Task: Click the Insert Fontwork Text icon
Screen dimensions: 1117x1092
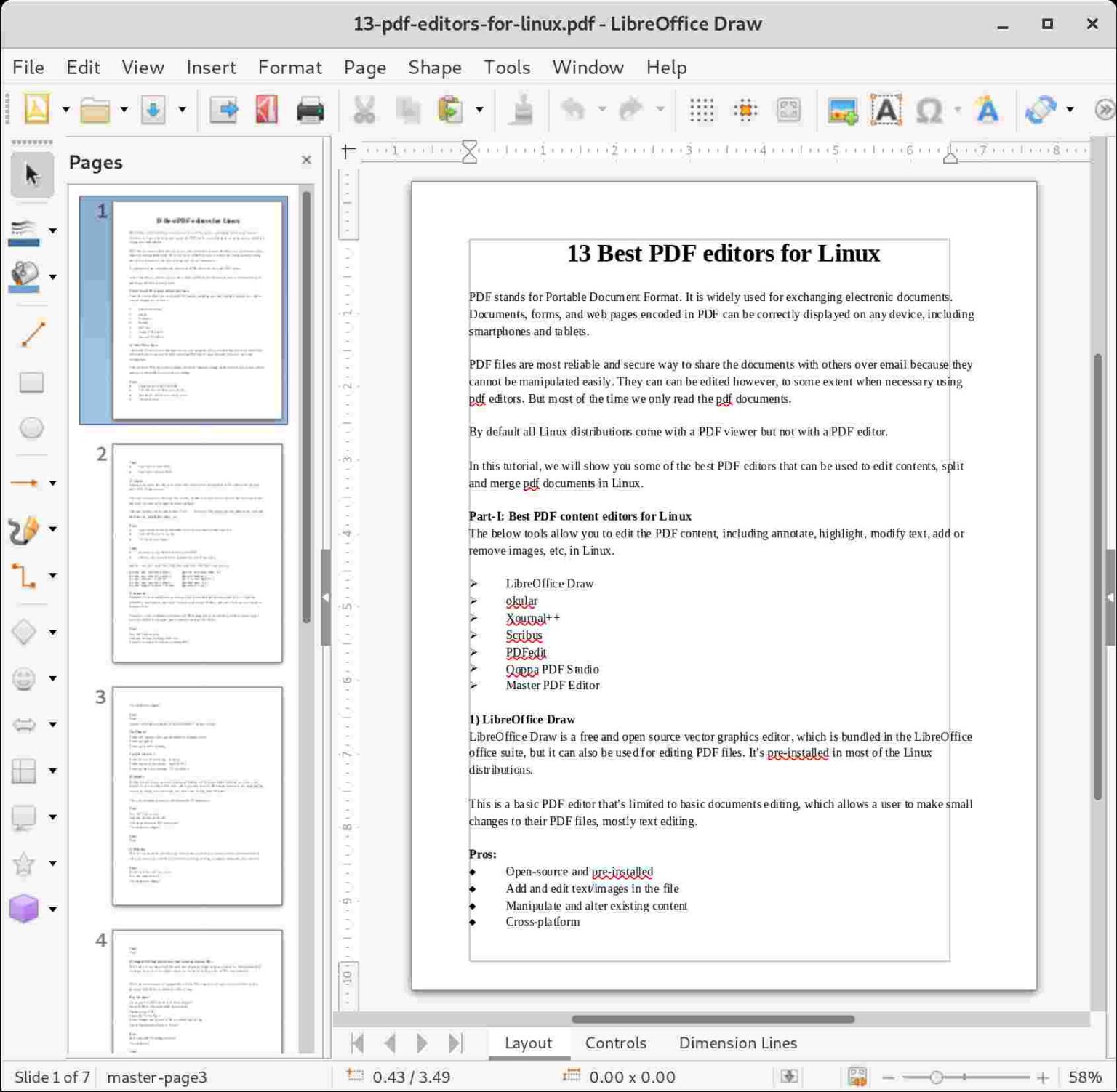Action: 987,110
